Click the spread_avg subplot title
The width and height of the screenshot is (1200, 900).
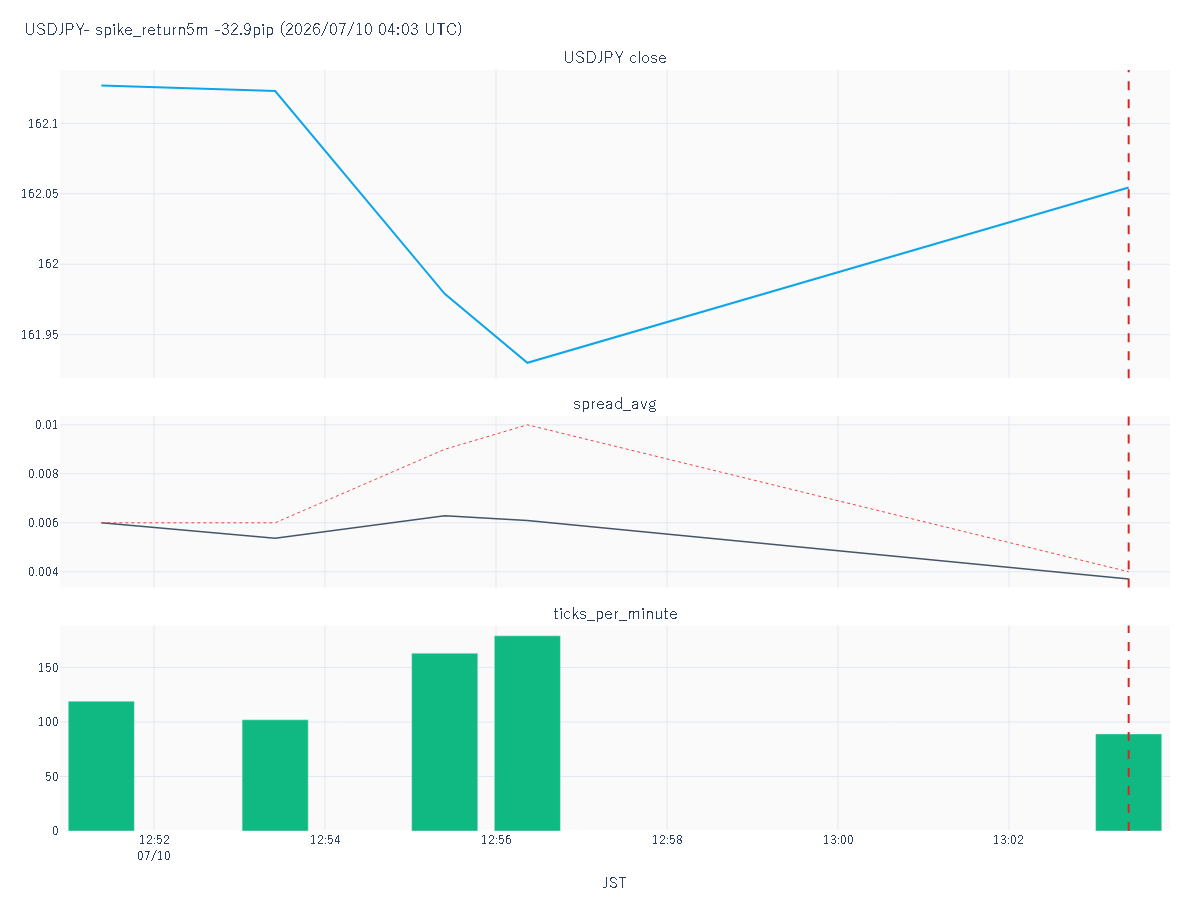point(615,404)
